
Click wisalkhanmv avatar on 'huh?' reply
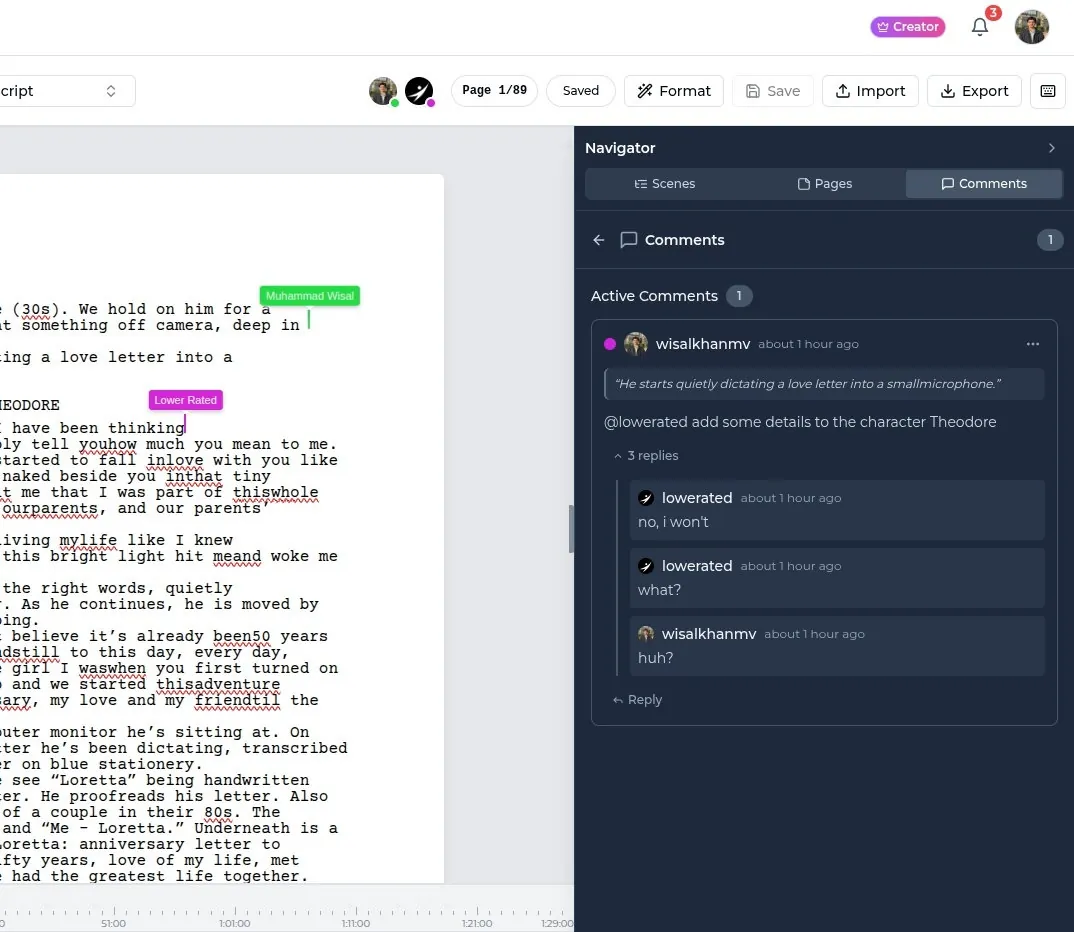646,633
